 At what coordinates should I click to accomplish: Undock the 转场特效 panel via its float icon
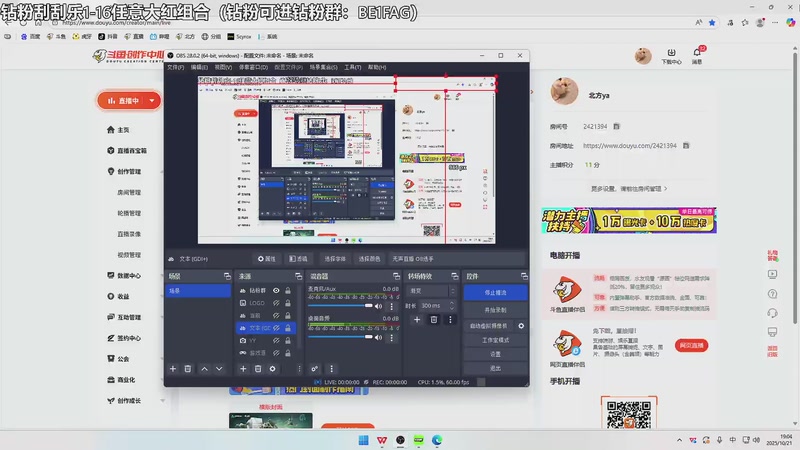click(x=455, y=276)
